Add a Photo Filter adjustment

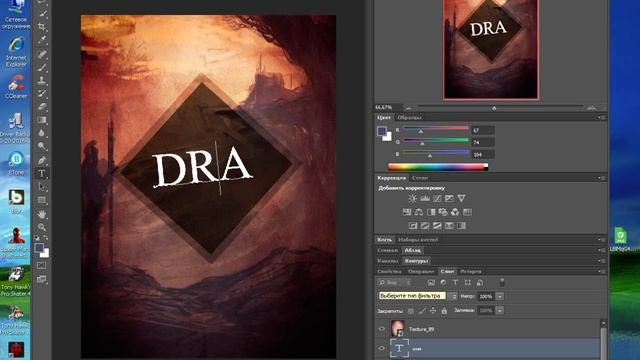(443, 212)
